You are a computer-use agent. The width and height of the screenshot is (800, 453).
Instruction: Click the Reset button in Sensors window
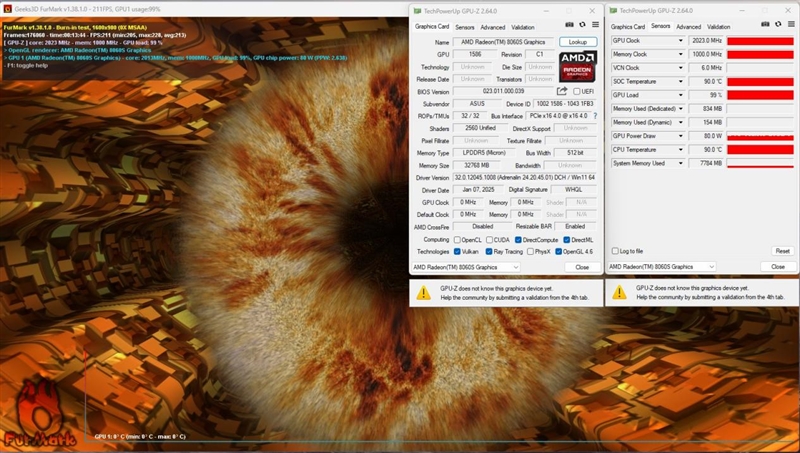coord(781,251)
